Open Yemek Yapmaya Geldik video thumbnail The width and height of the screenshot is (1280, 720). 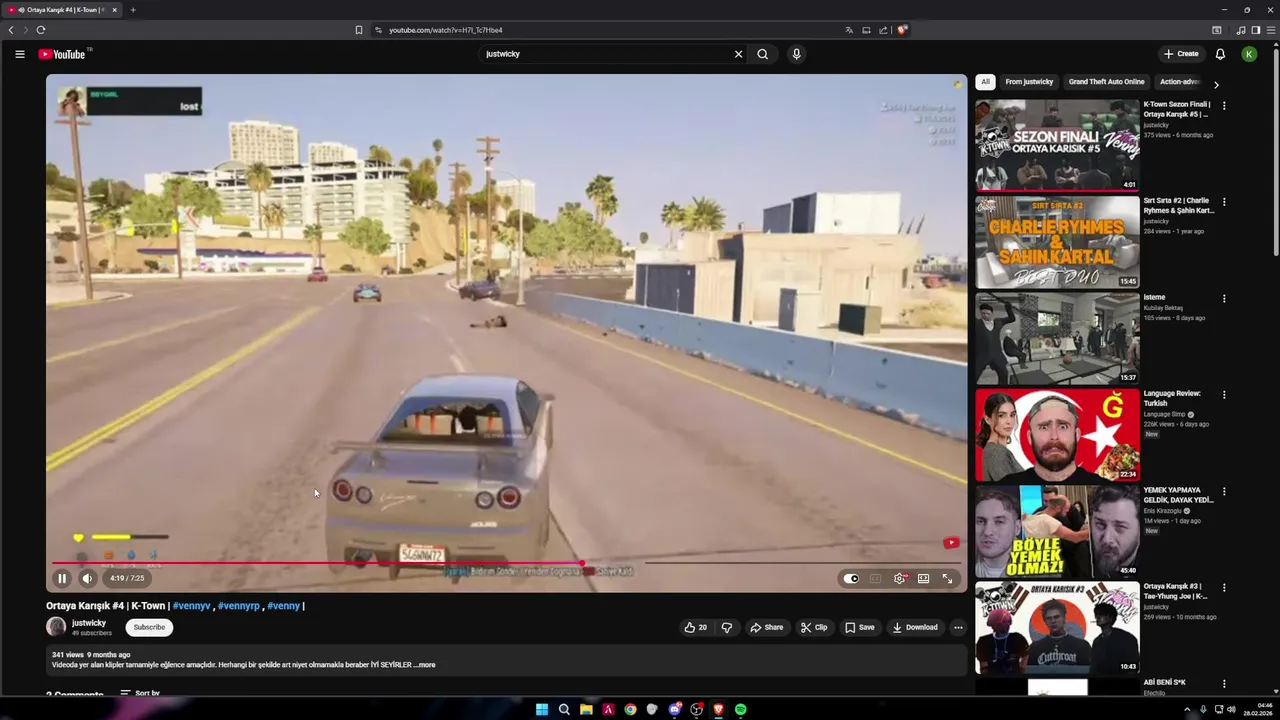[x=1057, y=531]
